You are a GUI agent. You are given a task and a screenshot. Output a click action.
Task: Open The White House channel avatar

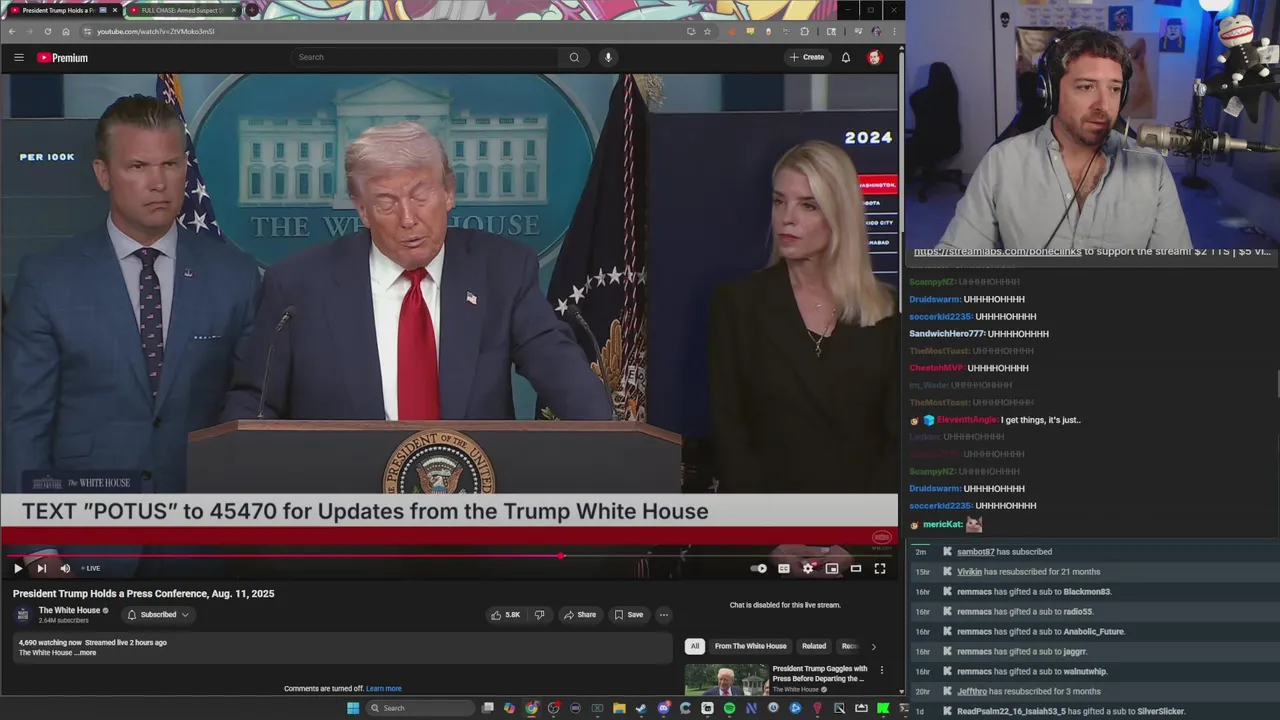[x=23, y=614]
